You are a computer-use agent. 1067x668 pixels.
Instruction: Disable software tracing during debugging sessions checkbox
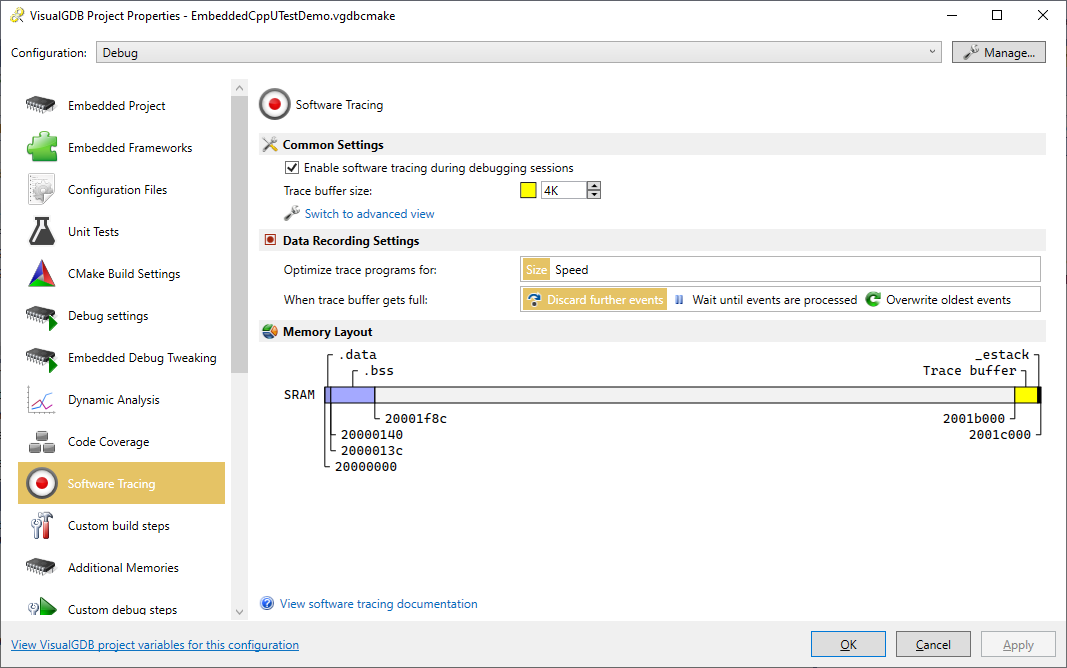(292, 167)
